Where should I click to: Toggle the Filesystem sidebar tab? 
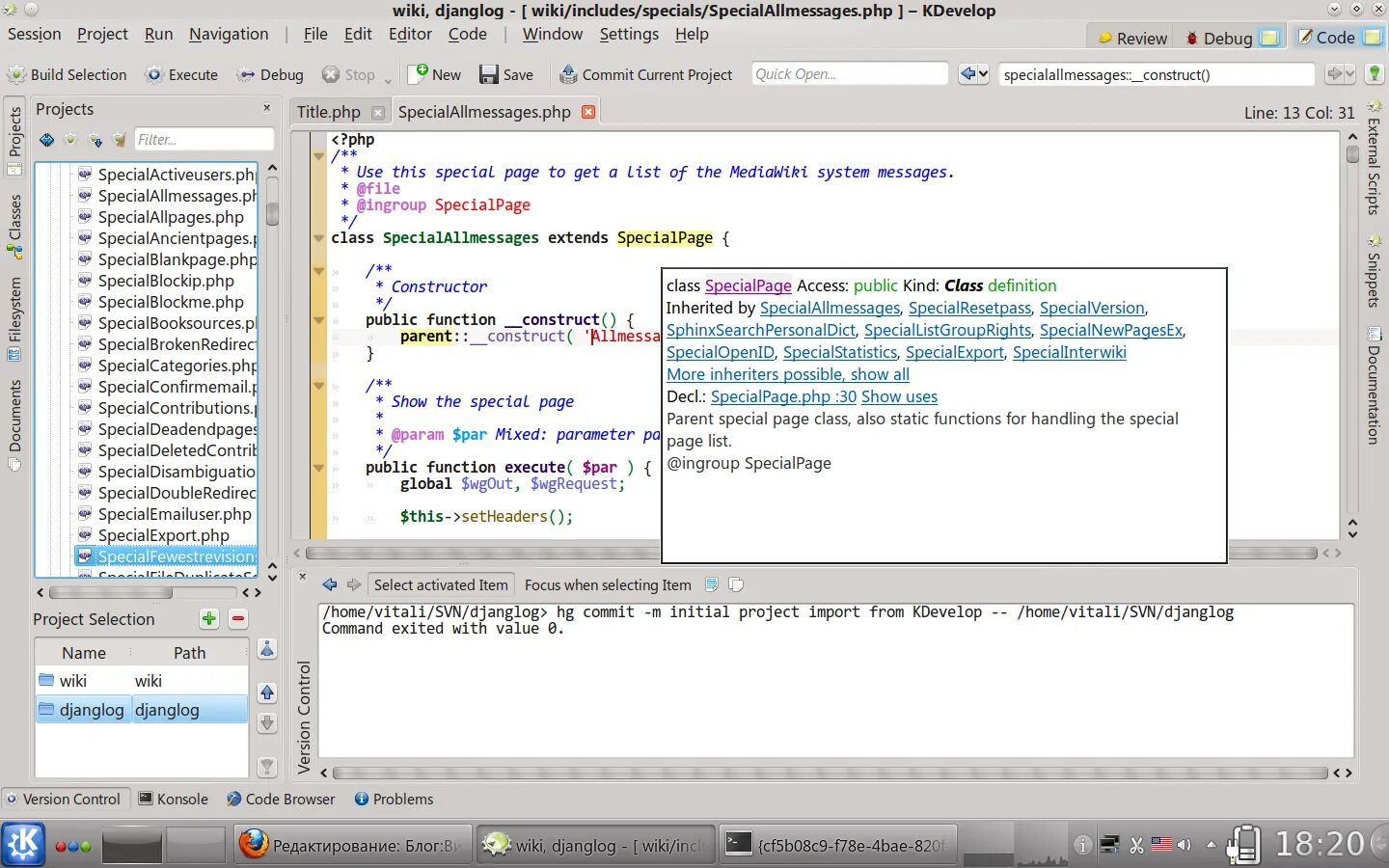click(x=14, y=318)
